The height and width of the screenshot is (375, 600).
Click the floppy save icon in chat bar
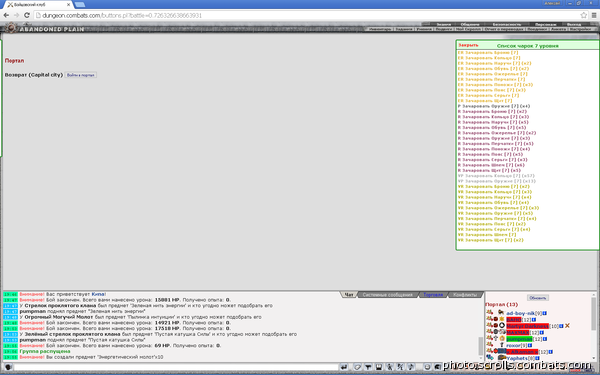click(x=378, y=367)
